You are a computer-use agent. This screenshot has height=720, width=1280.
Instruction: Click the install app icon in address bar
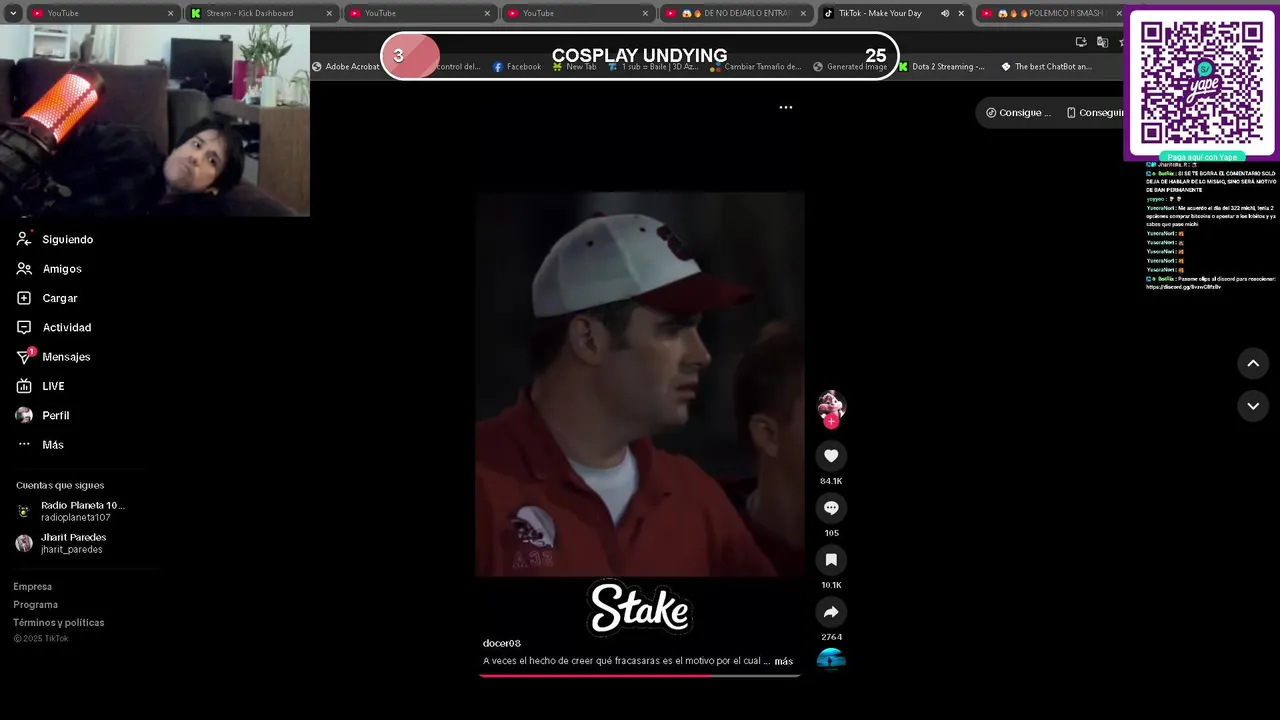(x=1081, y=42)
